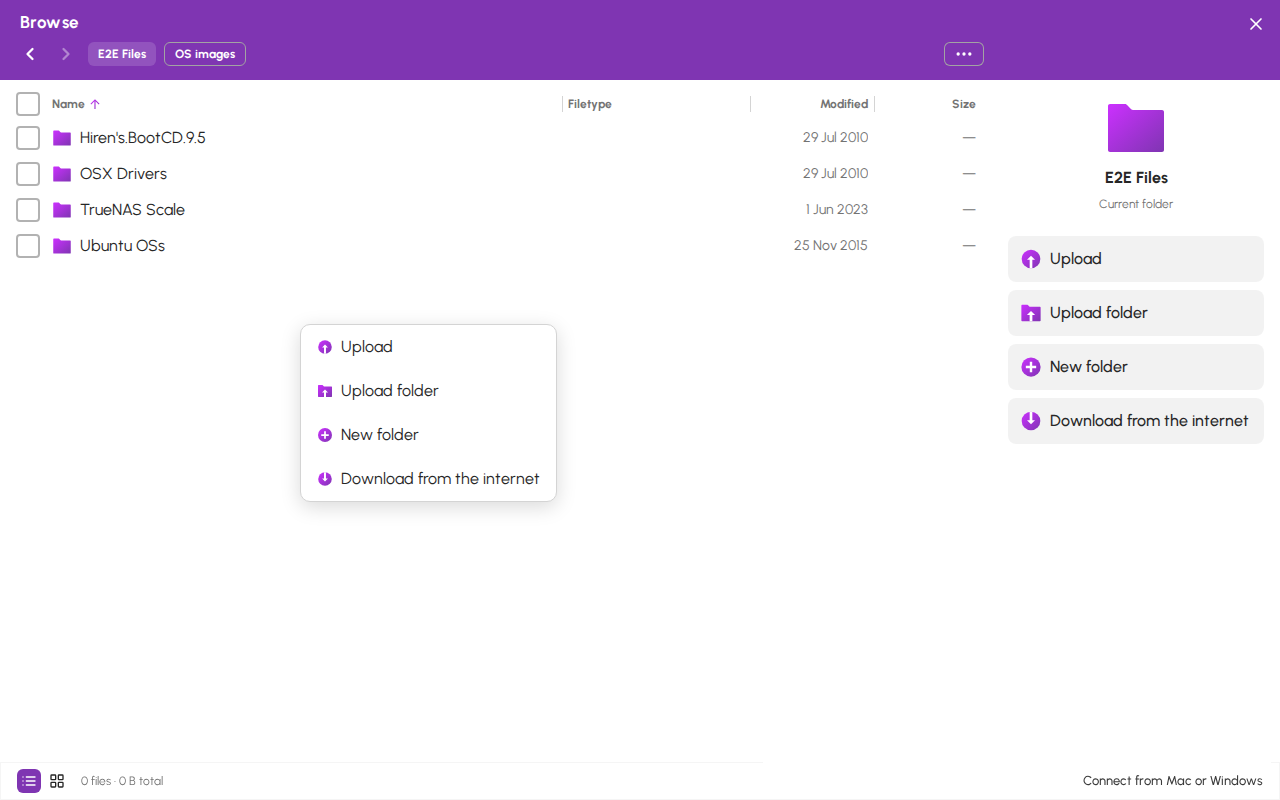Select the Ubuntu OSs folder name
1280x800 pixels.
[123, 246]
